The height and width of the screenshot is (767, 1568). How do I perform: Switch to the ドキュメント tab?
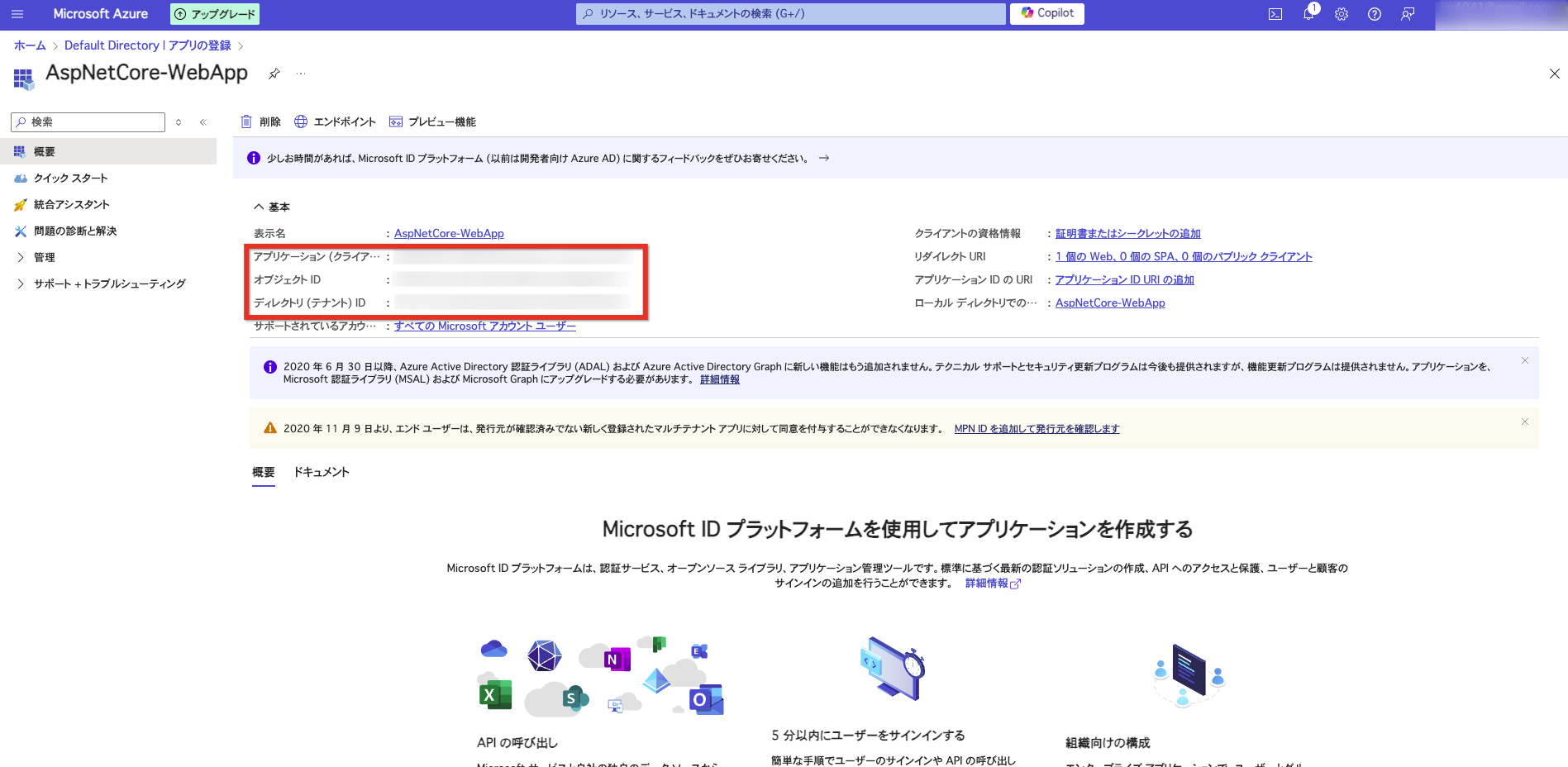pos(322,472)
